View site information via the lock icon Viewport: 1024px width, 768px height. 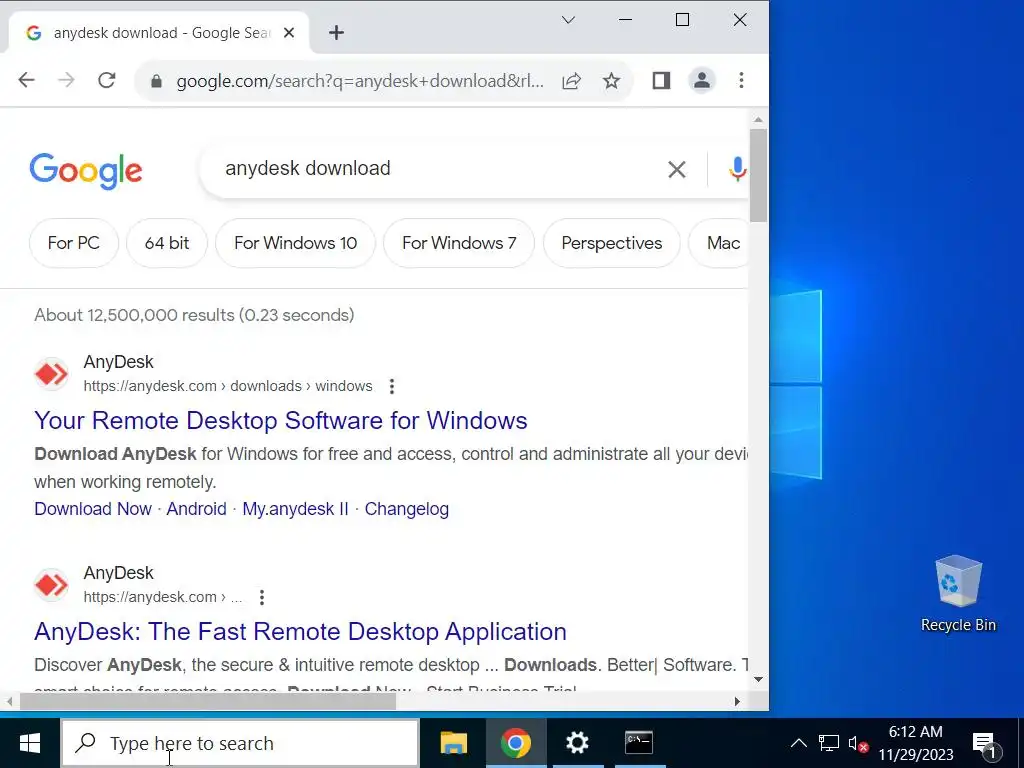[x=155, y=81]
